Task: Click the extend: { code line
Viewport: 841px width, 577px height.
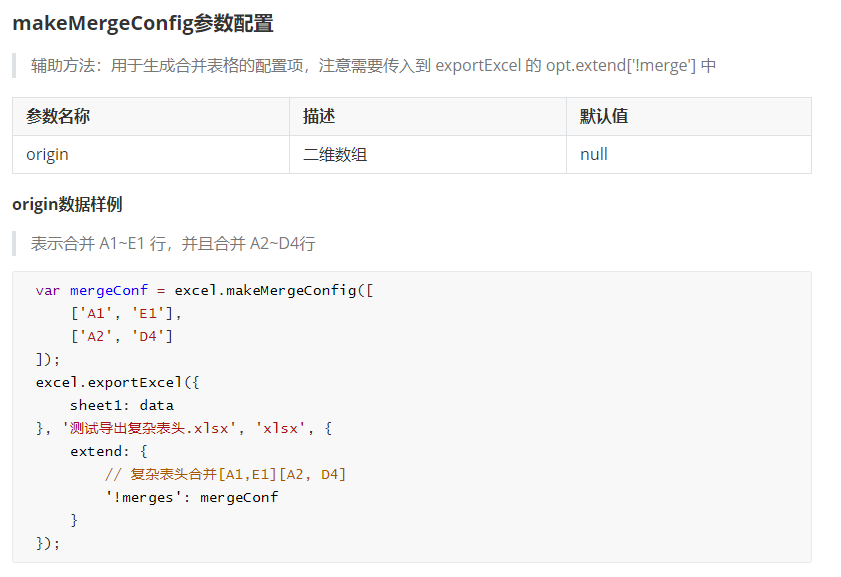Action: [x=108, y=451]
